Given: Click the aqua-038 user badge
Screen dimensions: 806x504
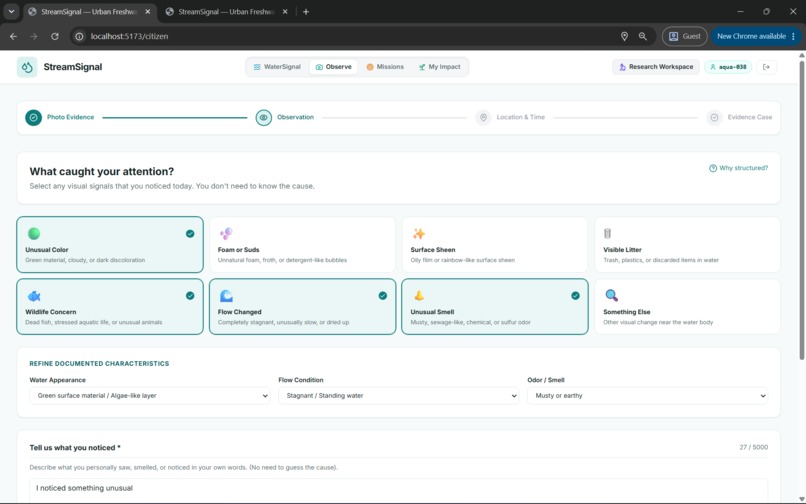Looking at the screenshot, I should (x=728, y=67).
